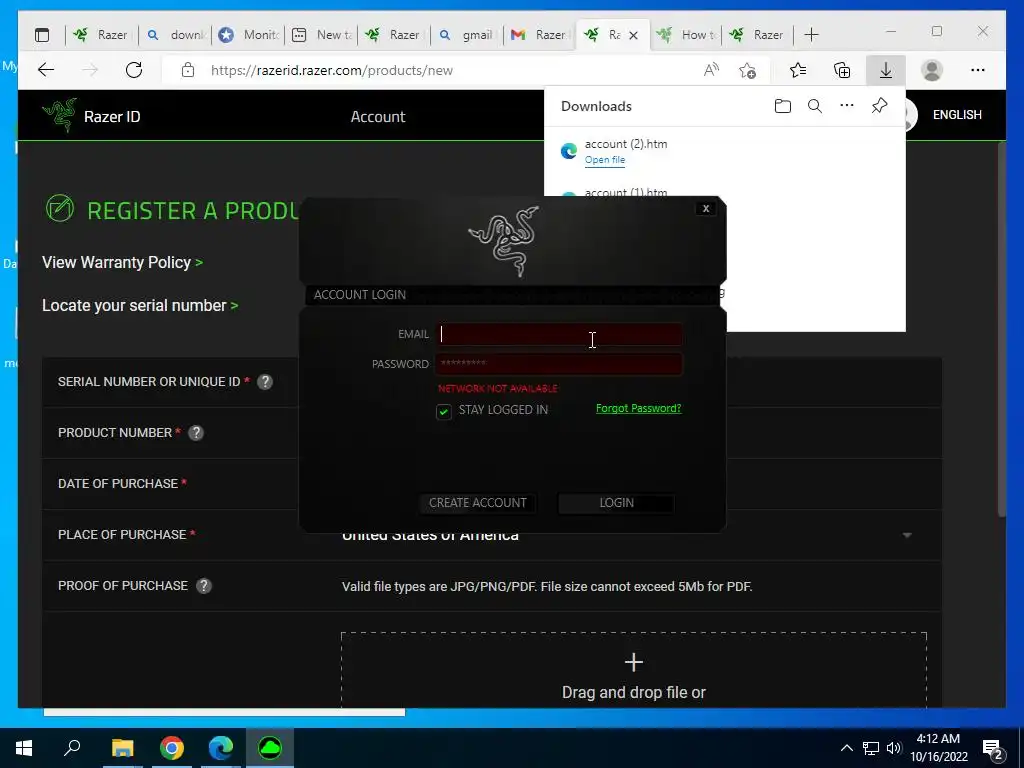The image size is (1024, 768).
Task: Switch to the Monitor tab
Action: pyautogui.click(x=248, y=35)
